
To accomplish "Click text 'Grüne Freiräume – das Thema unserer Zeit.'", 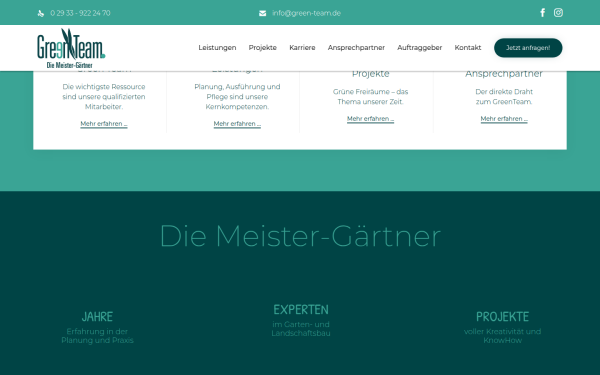I will [x=370, y=97].
